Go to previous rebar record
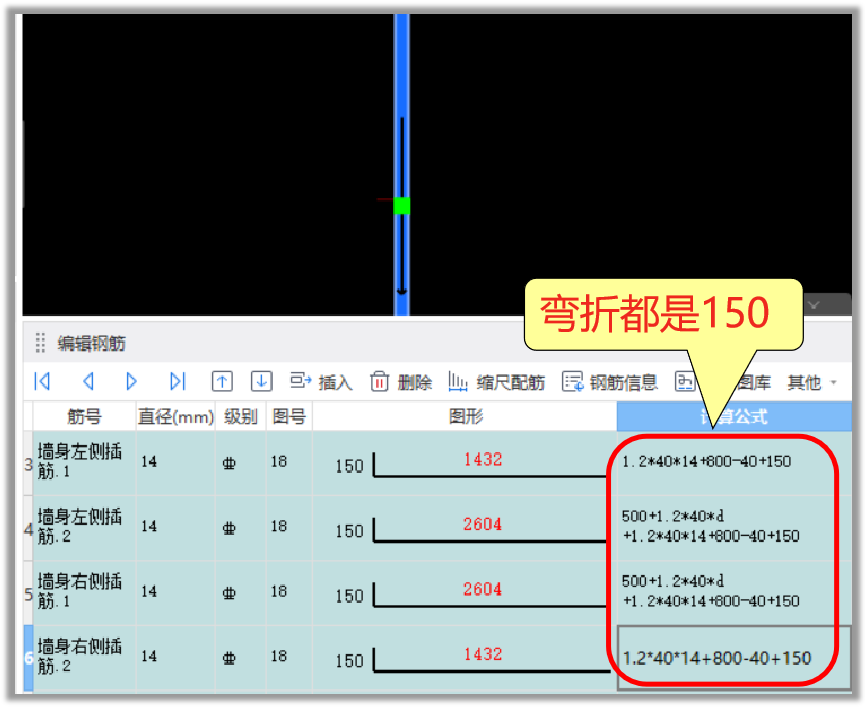The width and height of the screenshot is (868, 708). coord(87,382)
